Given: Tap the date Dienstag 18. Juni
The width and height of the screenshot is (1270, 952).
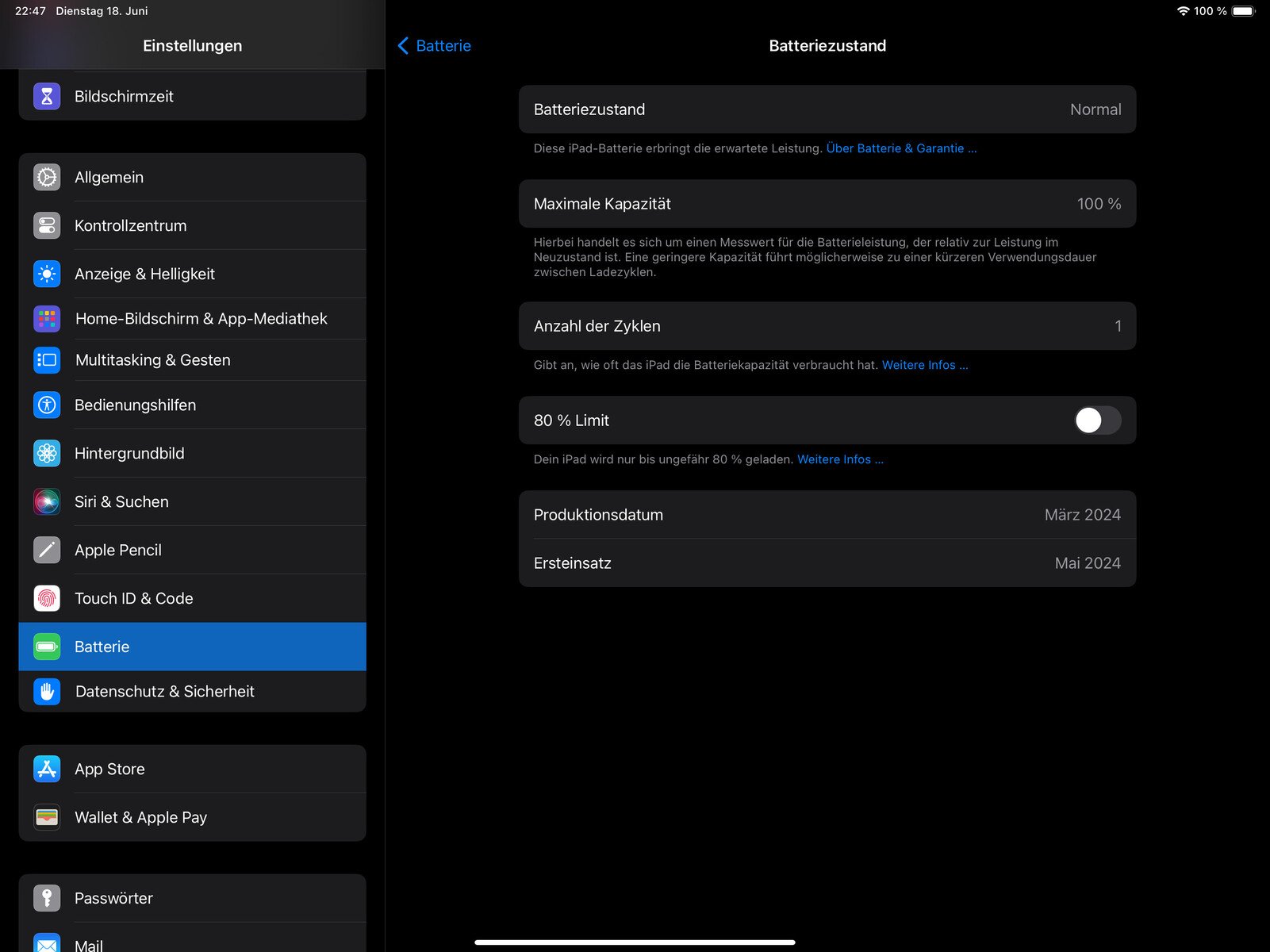Looking at the screenshot, I should [102, 11].
